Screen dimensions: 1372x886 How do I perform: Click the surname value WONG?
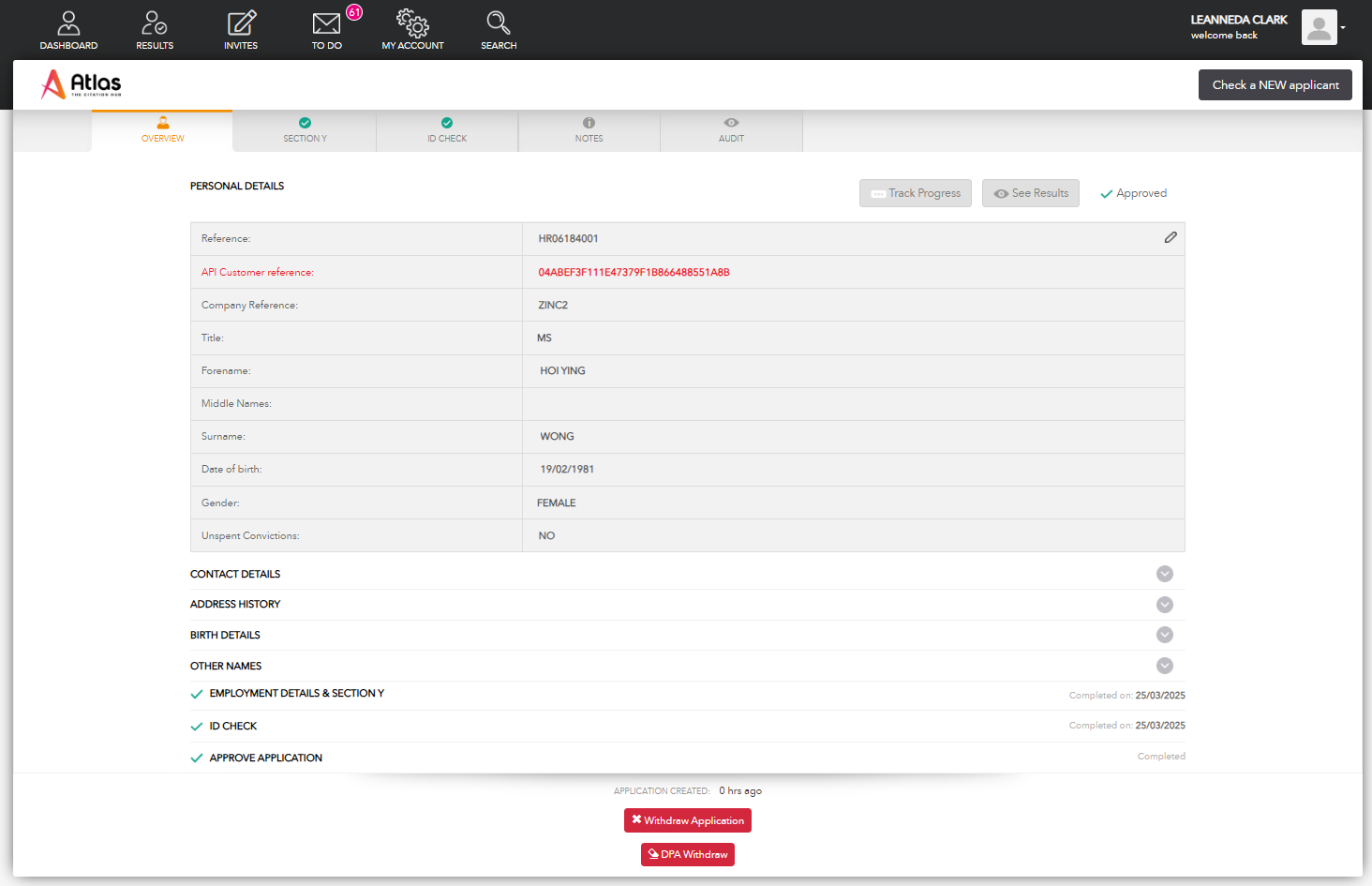(557, 437)
